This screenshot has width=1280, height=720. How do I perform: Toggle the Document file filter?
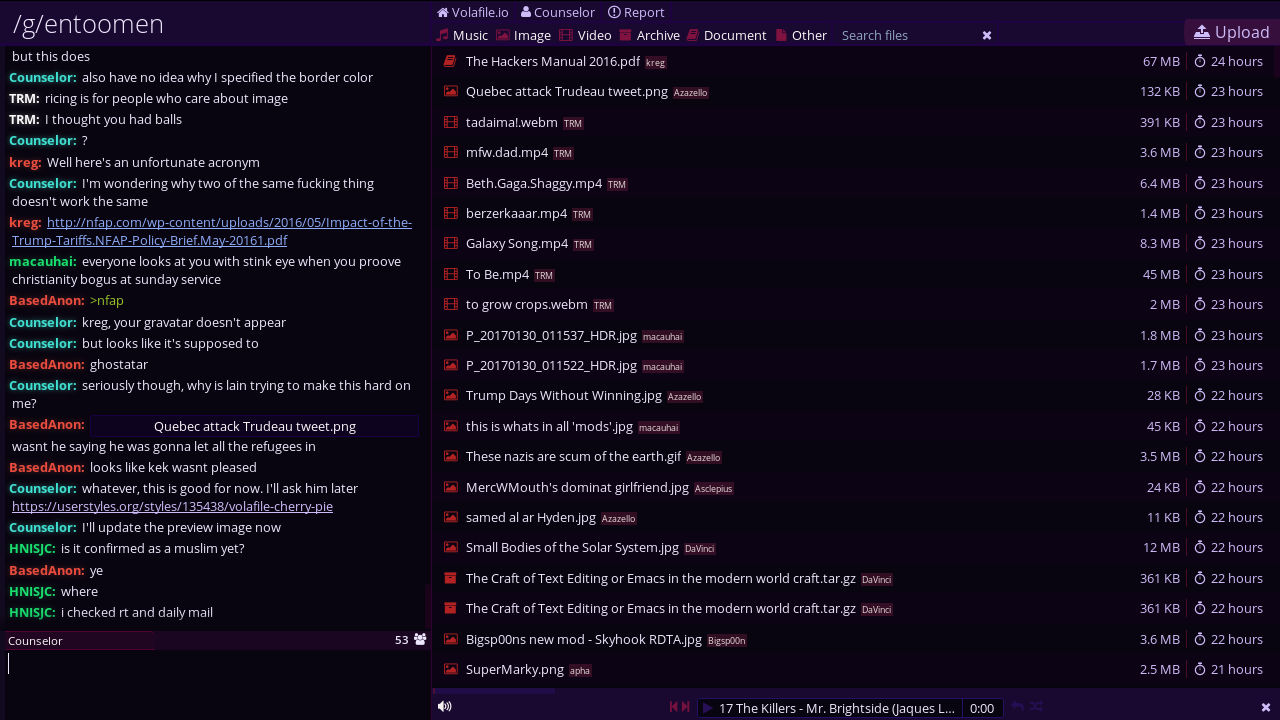(726, 35)
